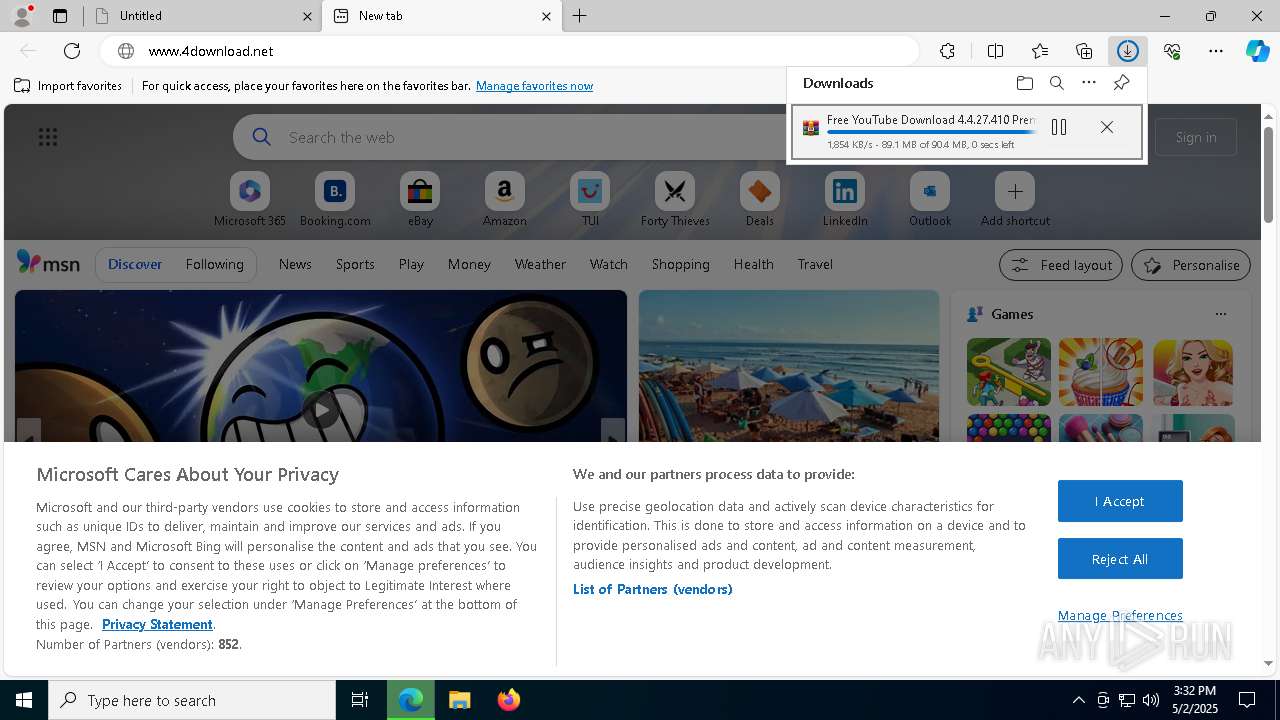Open the News category

(295, 264)
